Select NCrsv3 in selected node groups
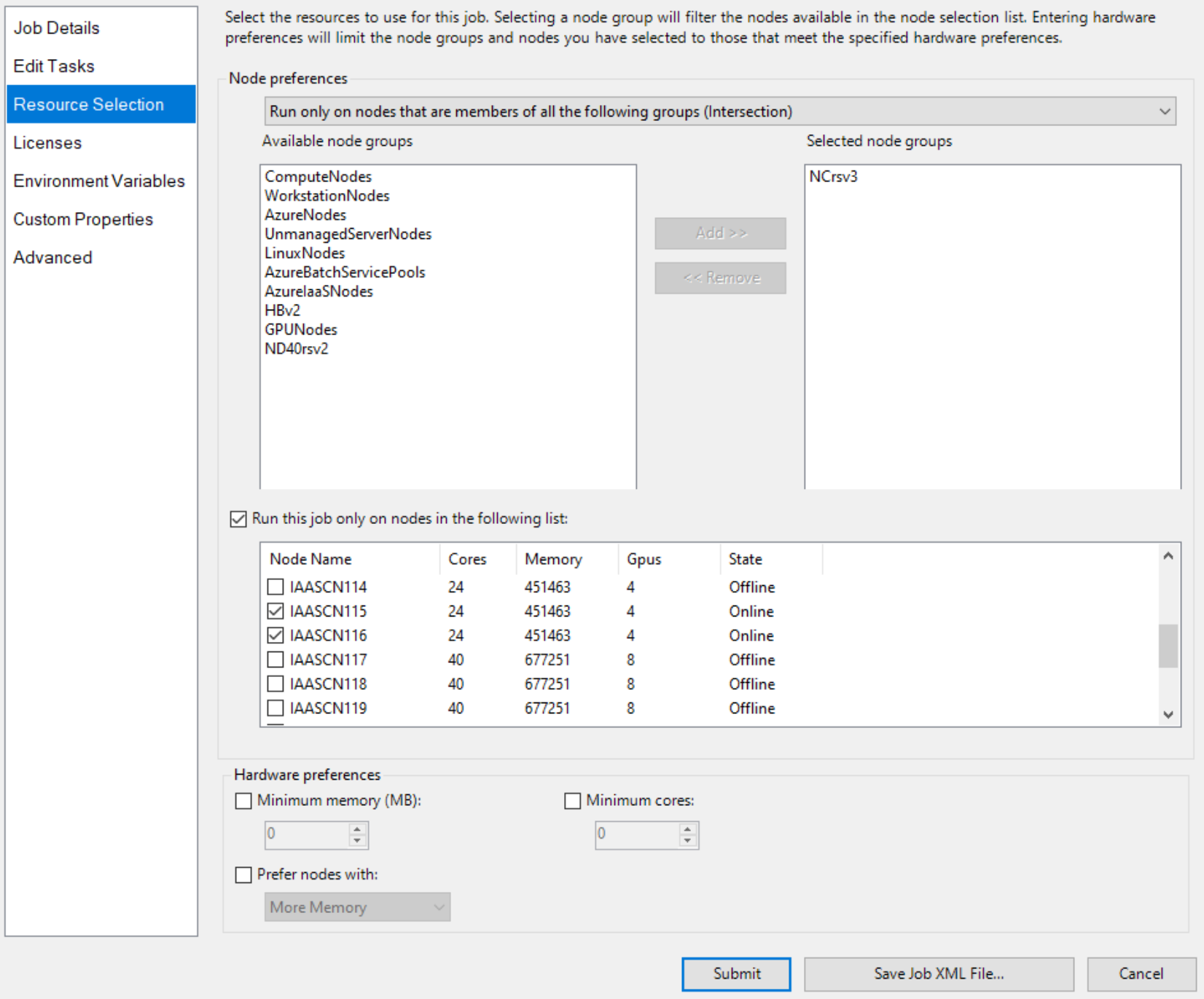1204x999 pixels. click(833, 176)
